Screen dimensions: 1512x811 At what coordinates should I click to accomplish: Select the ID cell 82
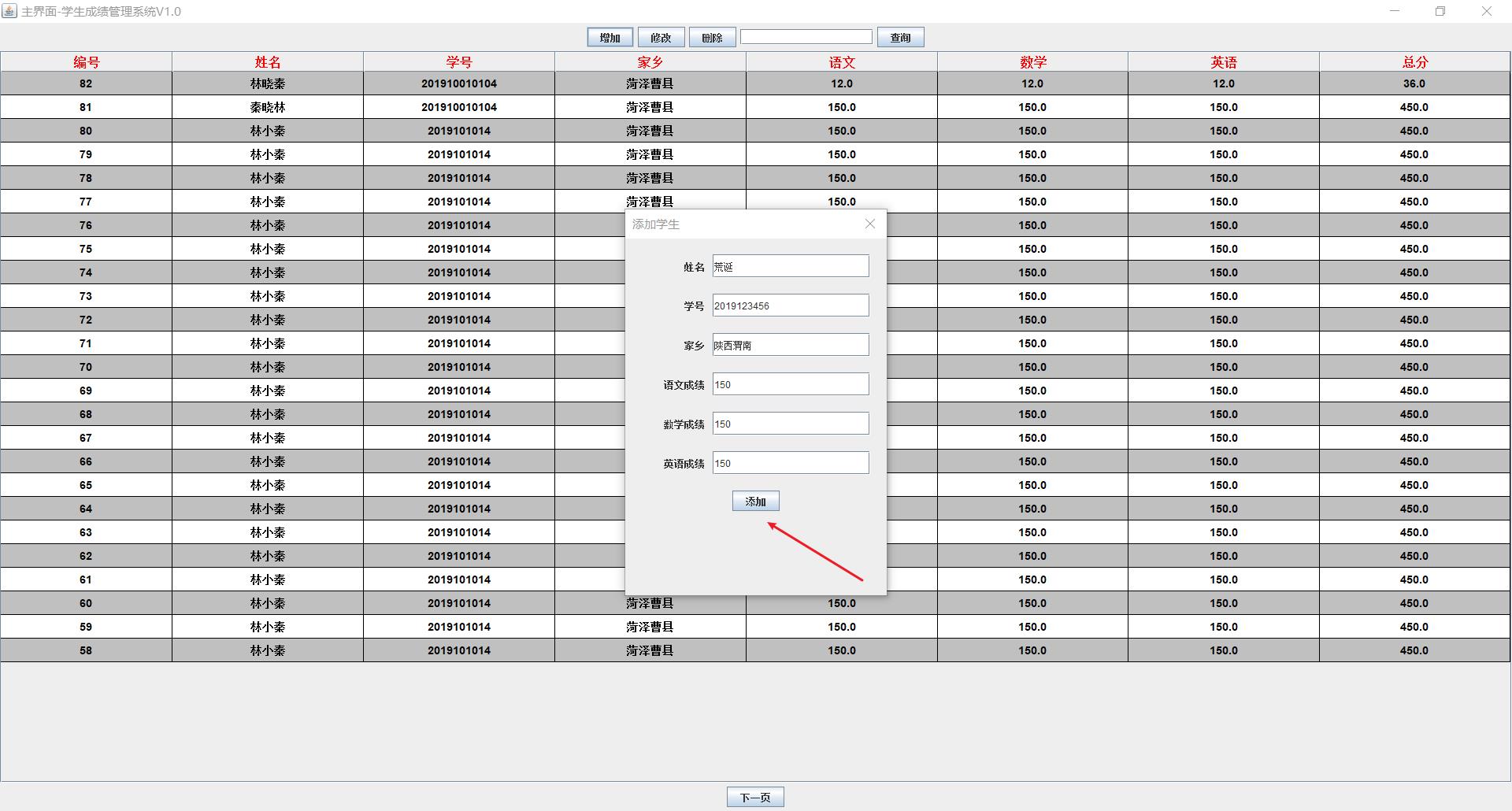point(86,83)
